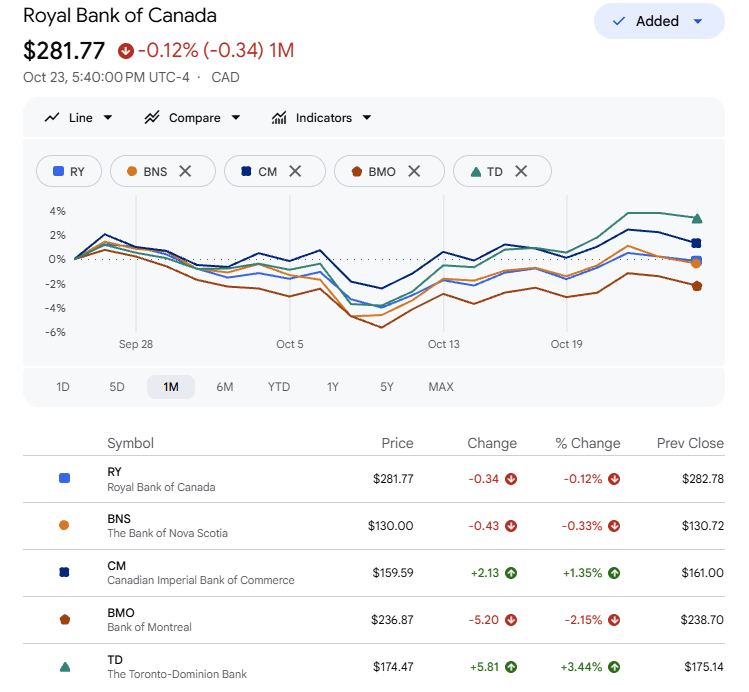
Task: Click the down arrow next to BNS -0.43
Action: [x=511, y=526]
